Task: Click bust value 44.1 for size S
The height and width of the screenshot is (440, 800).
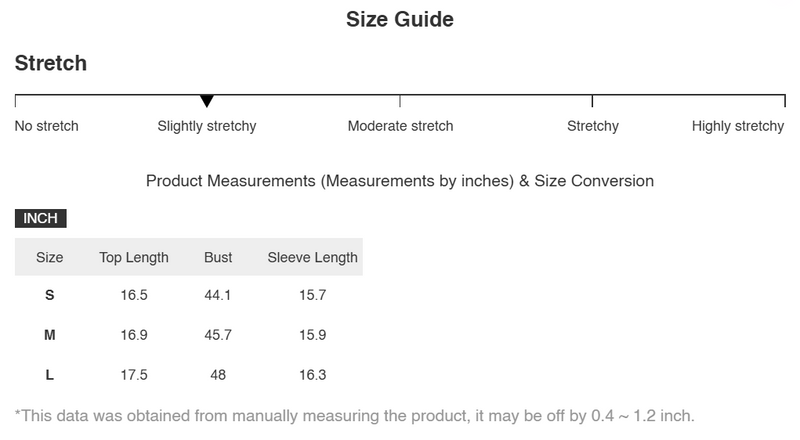Action: (218, 295)
